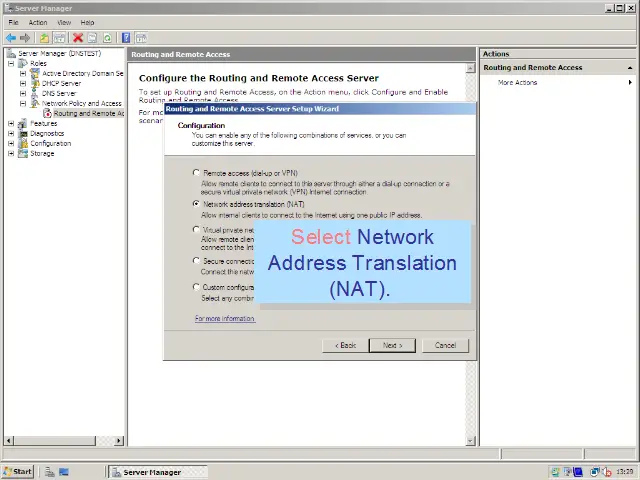Click the taskbar clock
Viewport: 640px width, 480px height.
point(624,472)
